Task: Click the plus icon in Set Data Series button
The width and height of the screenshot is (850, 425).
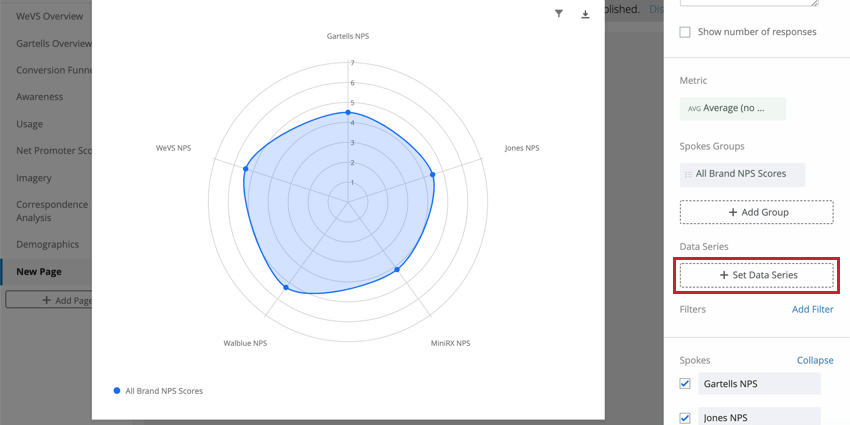Action: tap(724, 275)
